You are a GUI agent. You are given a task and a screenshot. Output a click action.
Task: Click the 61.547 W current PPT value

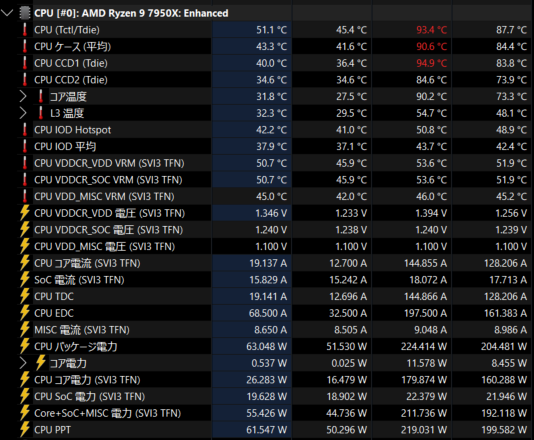[267, 430]
